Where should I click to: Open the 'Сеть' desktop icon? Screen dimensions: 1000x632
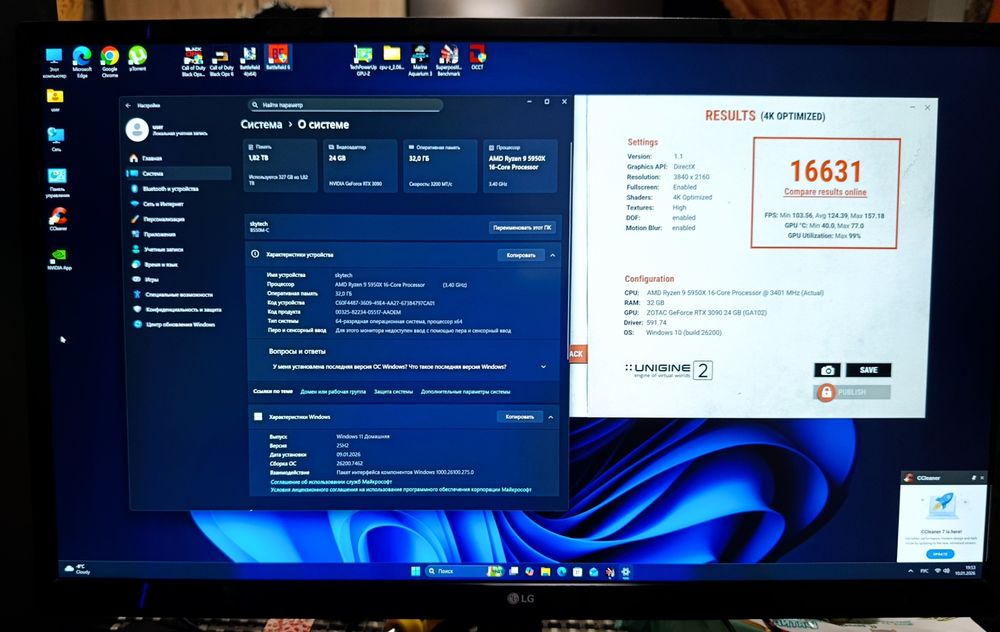pos(56,140)
